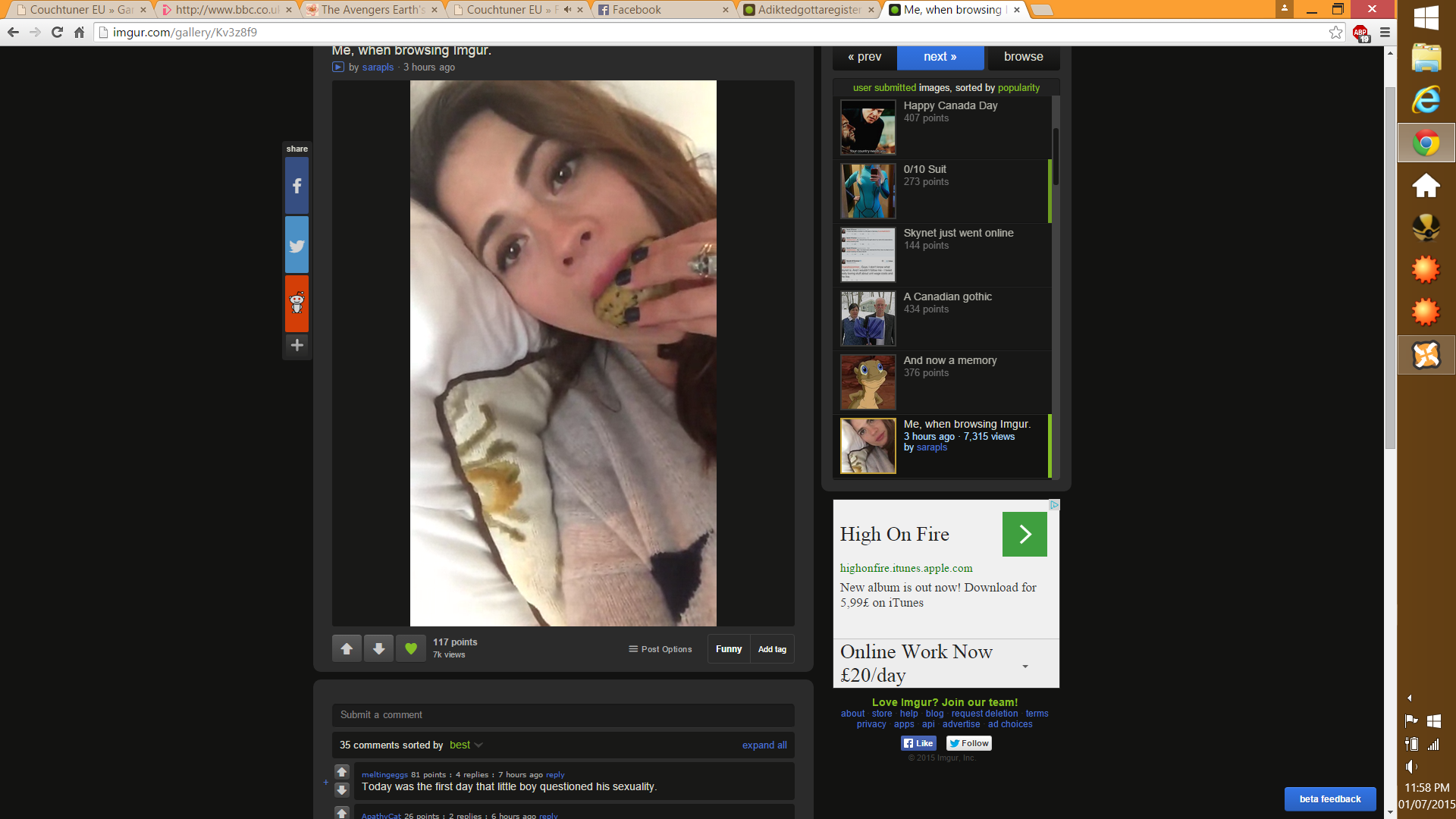Image resolution: width=1456 pixels, height=819 pixels.
Task: Go to the next » gallery image
Action: (940, 57)
